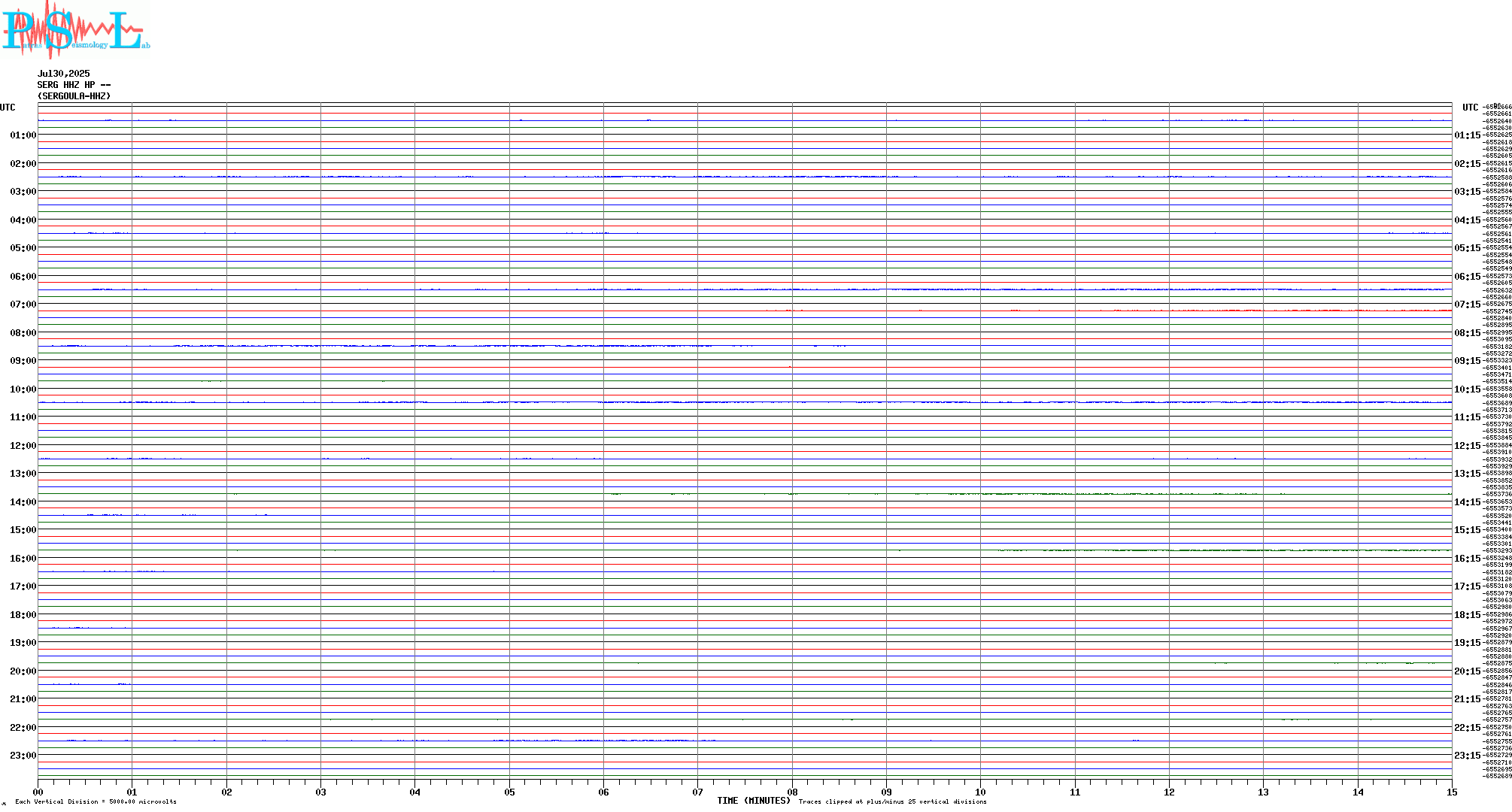Click the 19:15 end-time label

click(1468, 643)
